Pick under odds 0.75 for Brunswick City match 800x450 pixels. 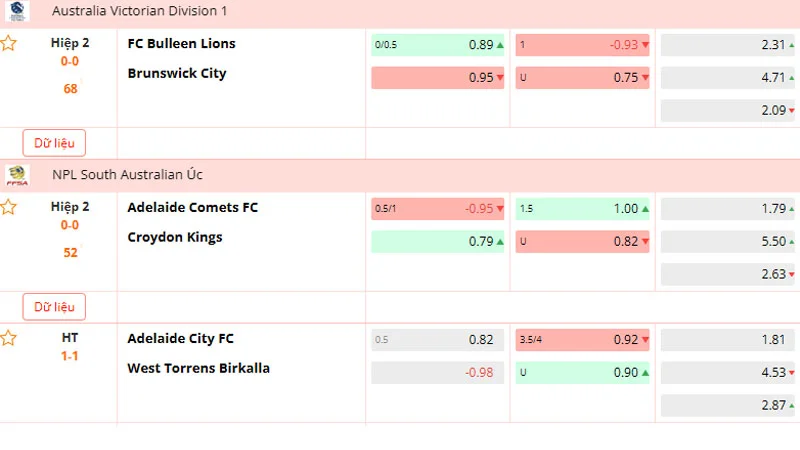click(583, 78)
